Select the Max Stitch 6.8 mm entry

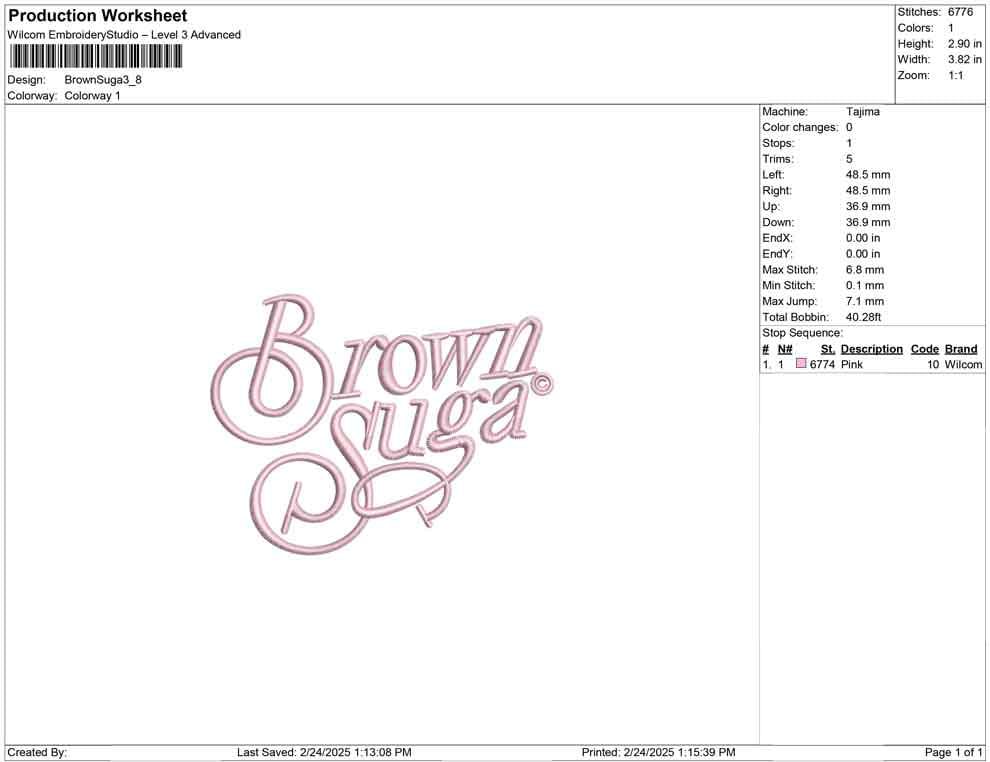[863, 269]
